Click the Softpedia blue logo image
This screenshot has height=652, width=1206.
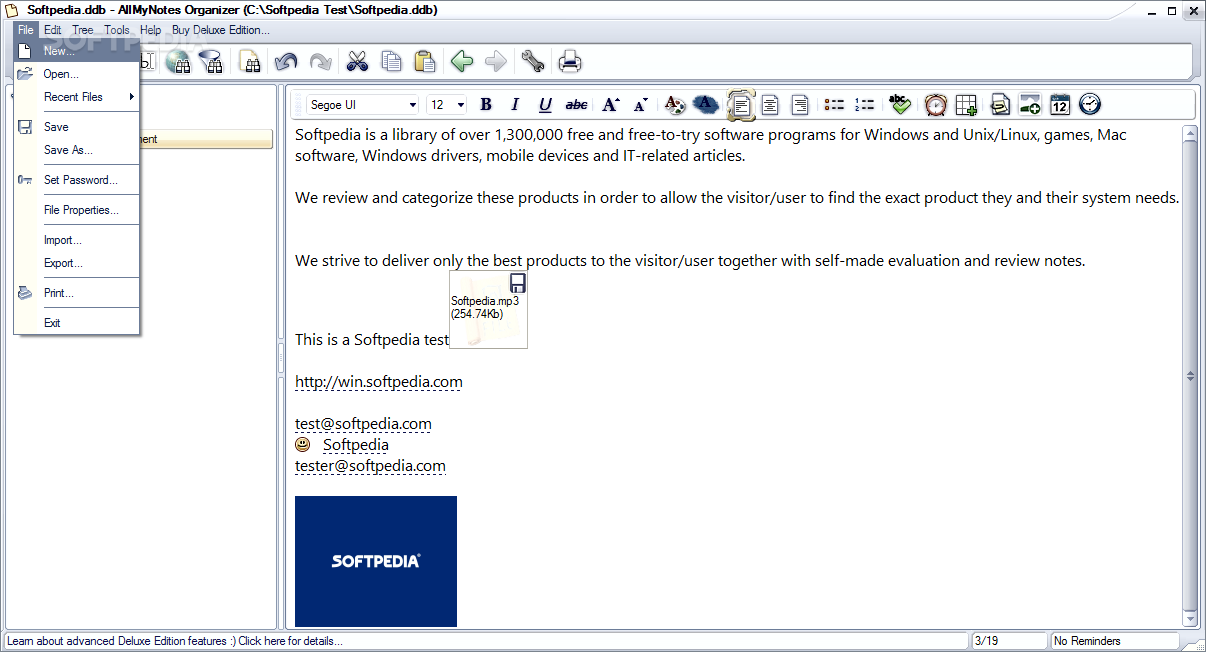click(x=376, y=561)
